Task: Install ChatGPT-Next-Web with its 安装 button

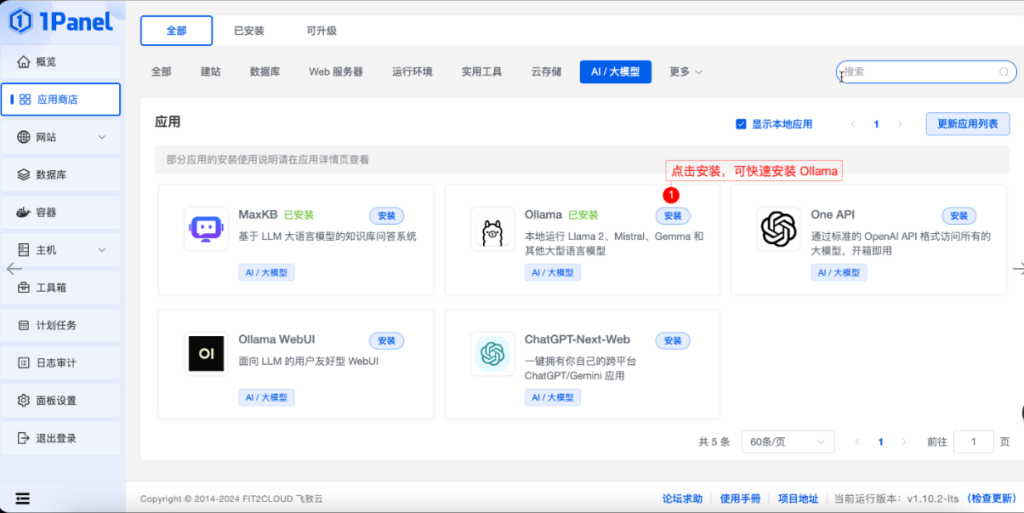Action: [x=673, y=340]
